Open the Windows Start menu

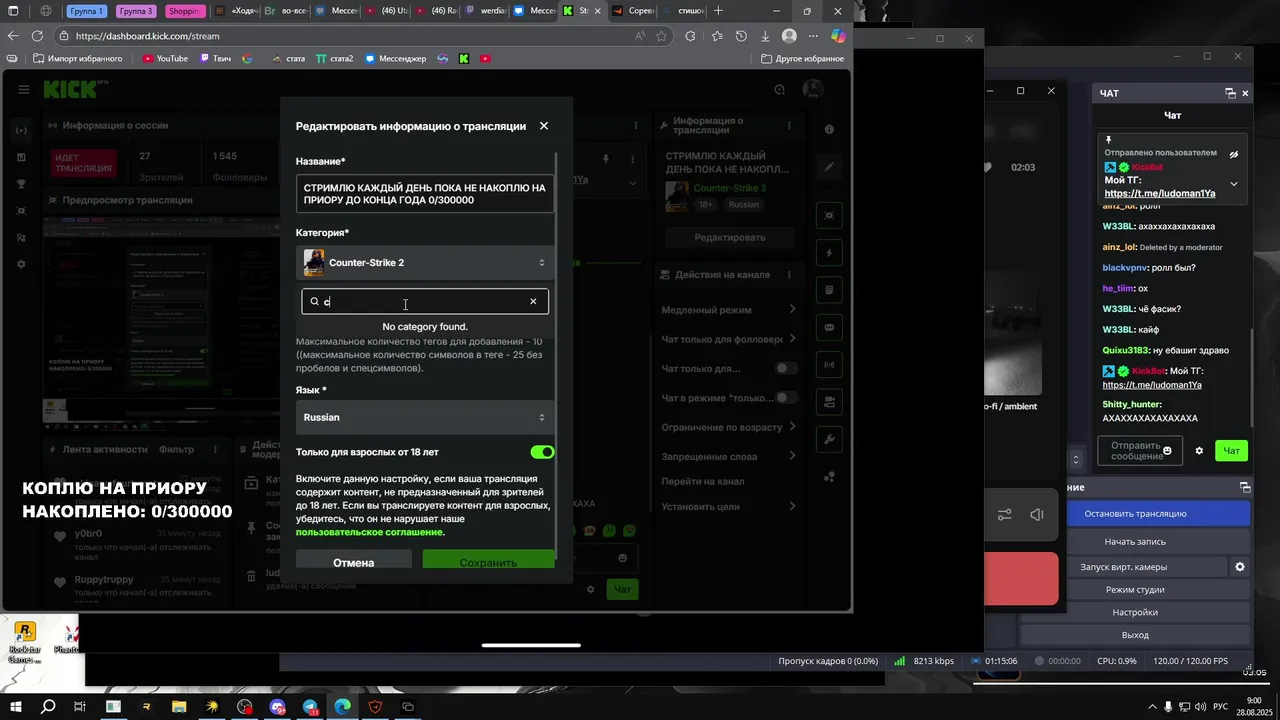click(x=15, y=707)
